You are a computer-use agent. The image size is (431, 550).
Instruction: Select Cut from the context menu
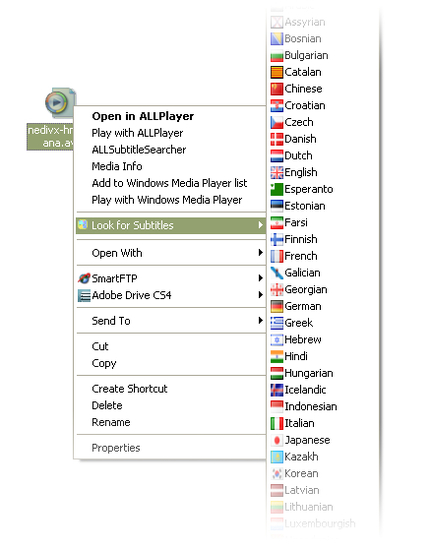click(x=100, y=347)
